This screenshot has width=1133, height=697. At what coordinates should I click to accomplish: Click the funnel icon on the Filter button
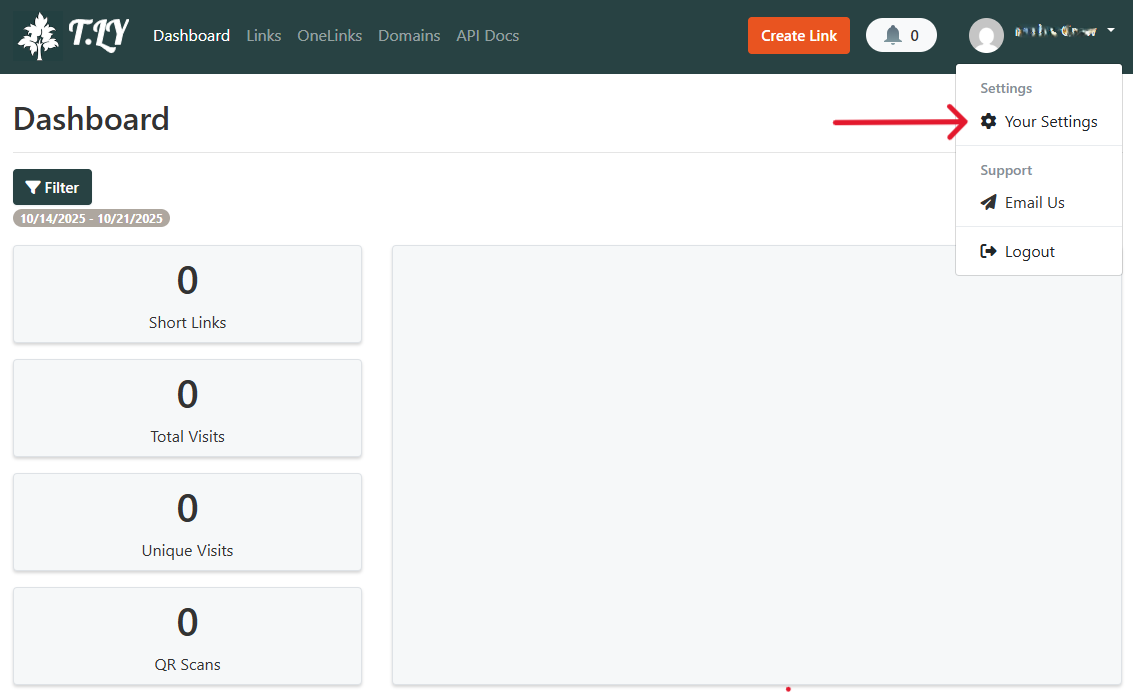[x=34, y=187]
